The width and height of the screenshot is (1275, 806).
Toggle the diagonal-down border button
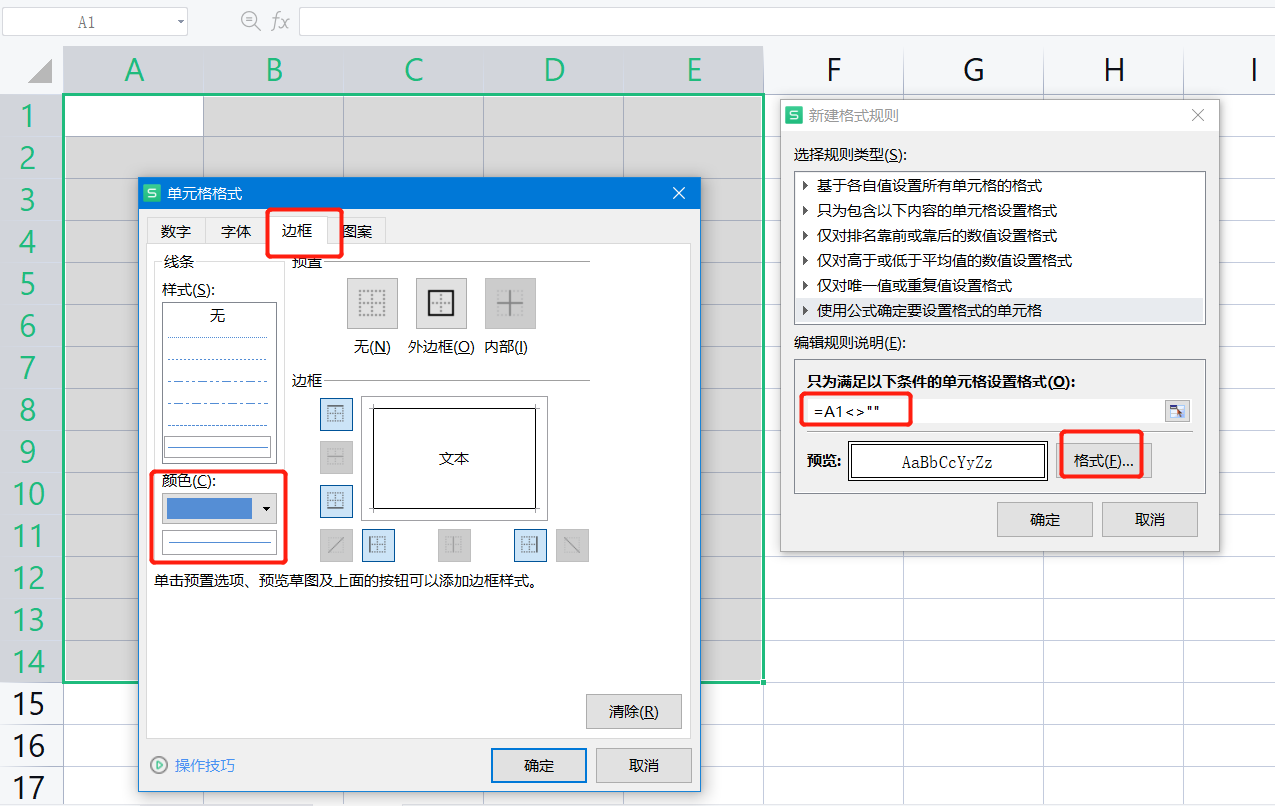572,545
